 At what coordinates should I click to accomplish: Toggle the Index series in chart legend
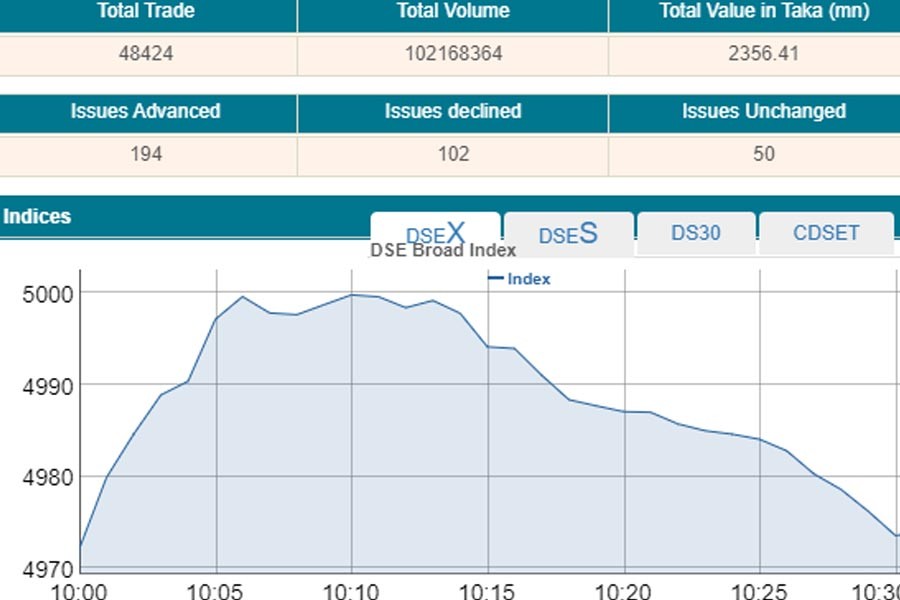click(520, 279)
